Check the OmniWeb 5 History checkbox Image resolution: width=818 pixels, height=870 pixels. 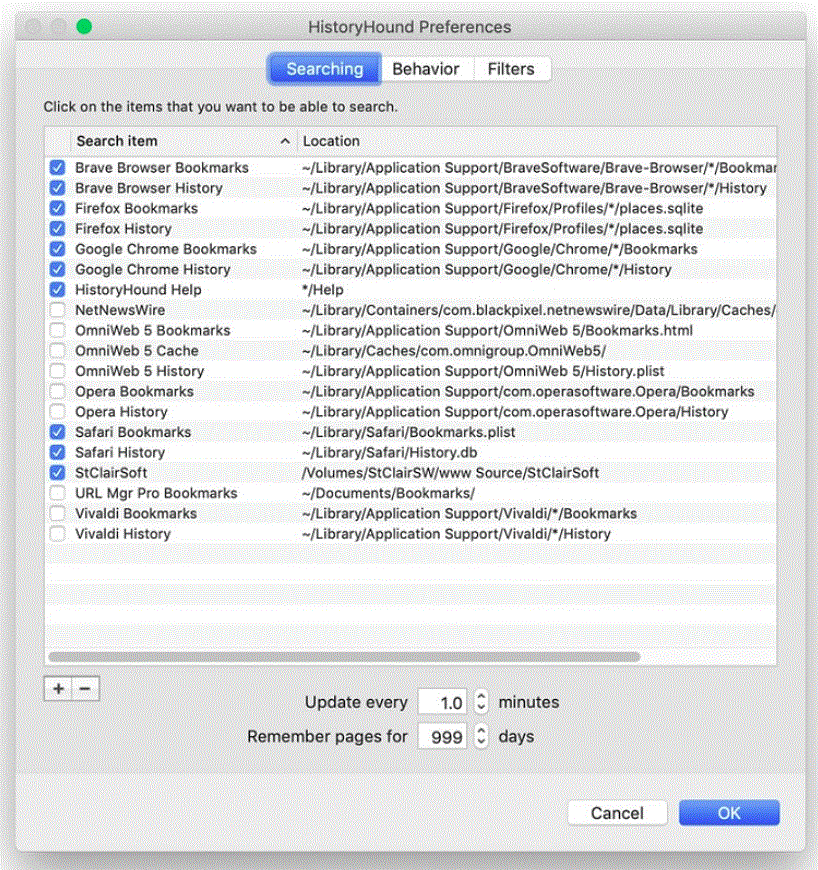pyautogui.click(x=57, y=371)
